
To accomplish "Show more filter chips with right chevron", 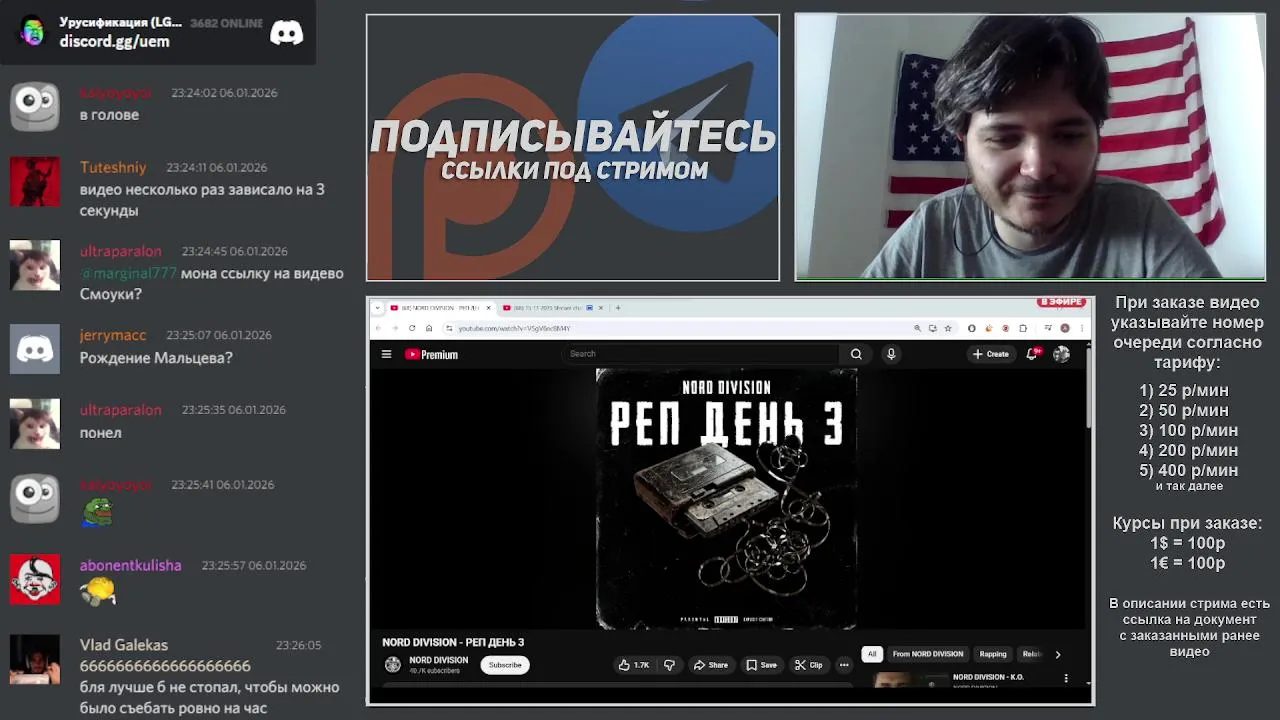I will (1058, 655).
